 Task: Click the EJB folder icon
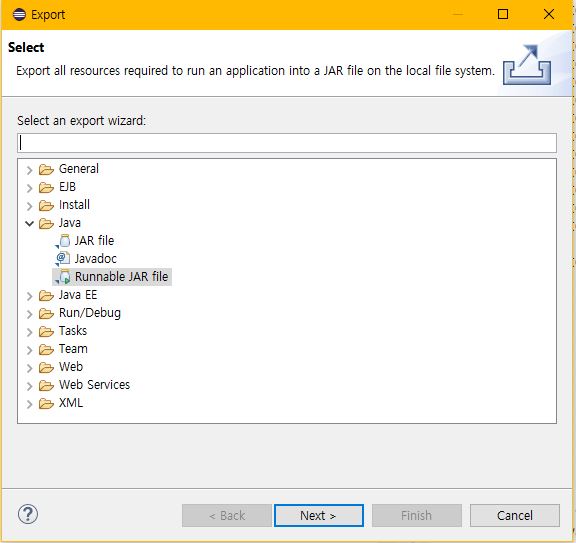pos(46,187)
